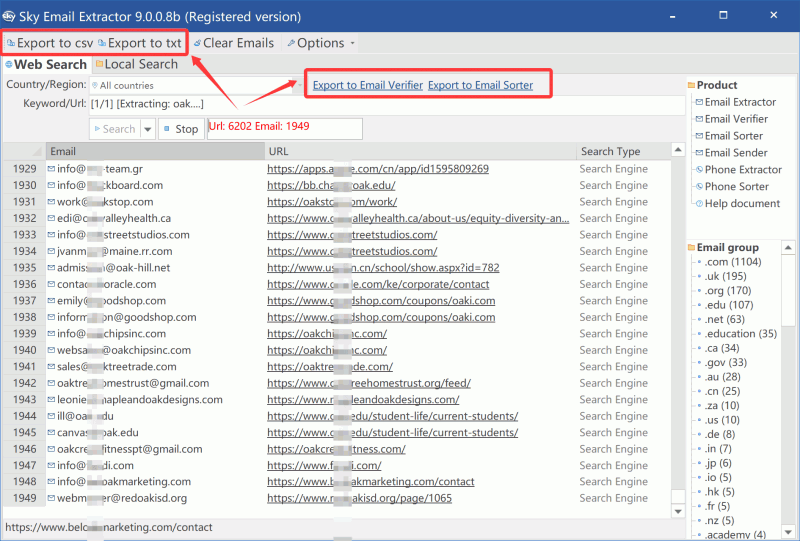This screenshot has height=541, width=800.
Task: Click email ending @redoakisd.org
Action: (122, 498)
